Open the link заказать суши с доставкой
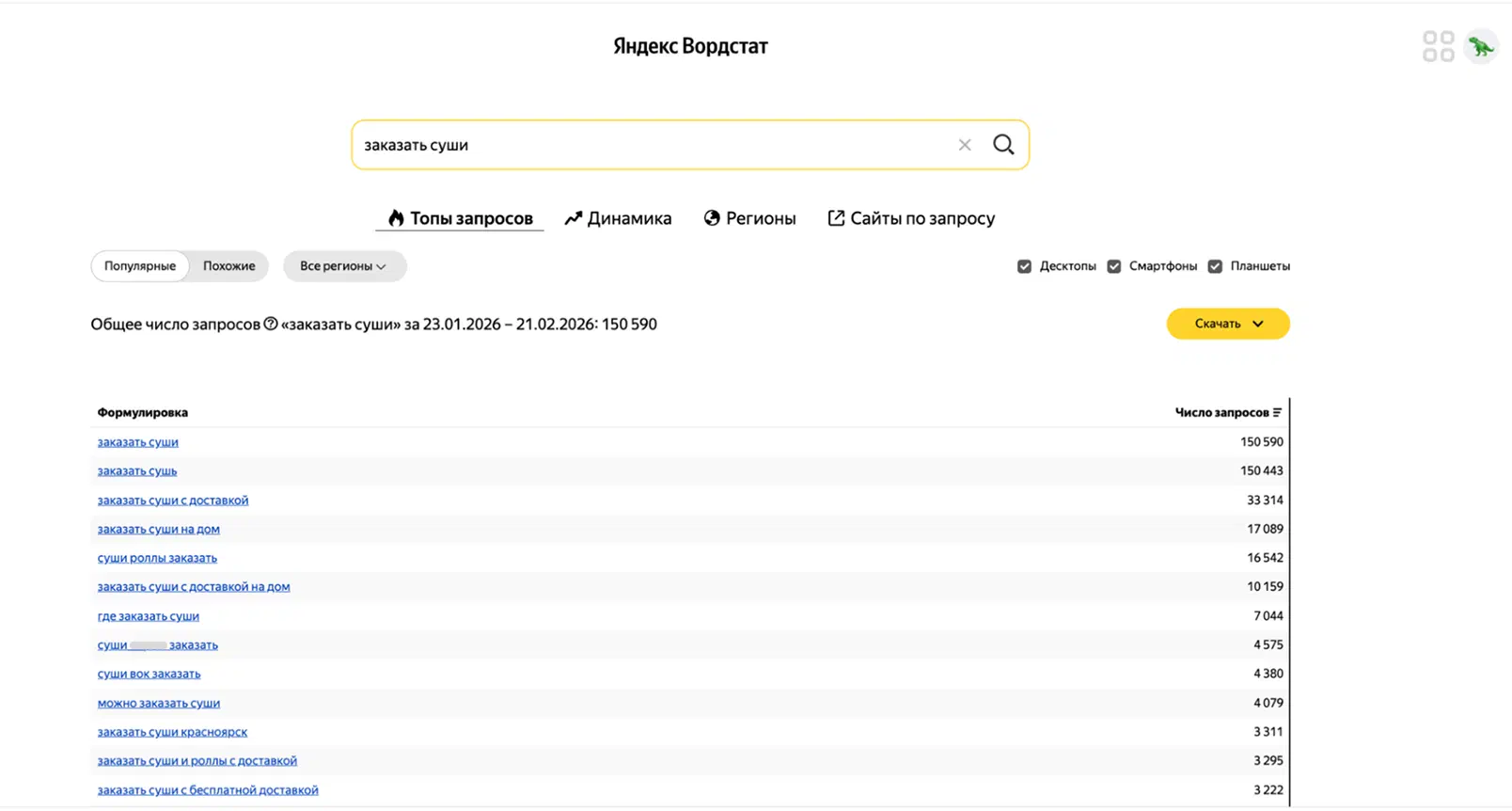 (173, 501)
